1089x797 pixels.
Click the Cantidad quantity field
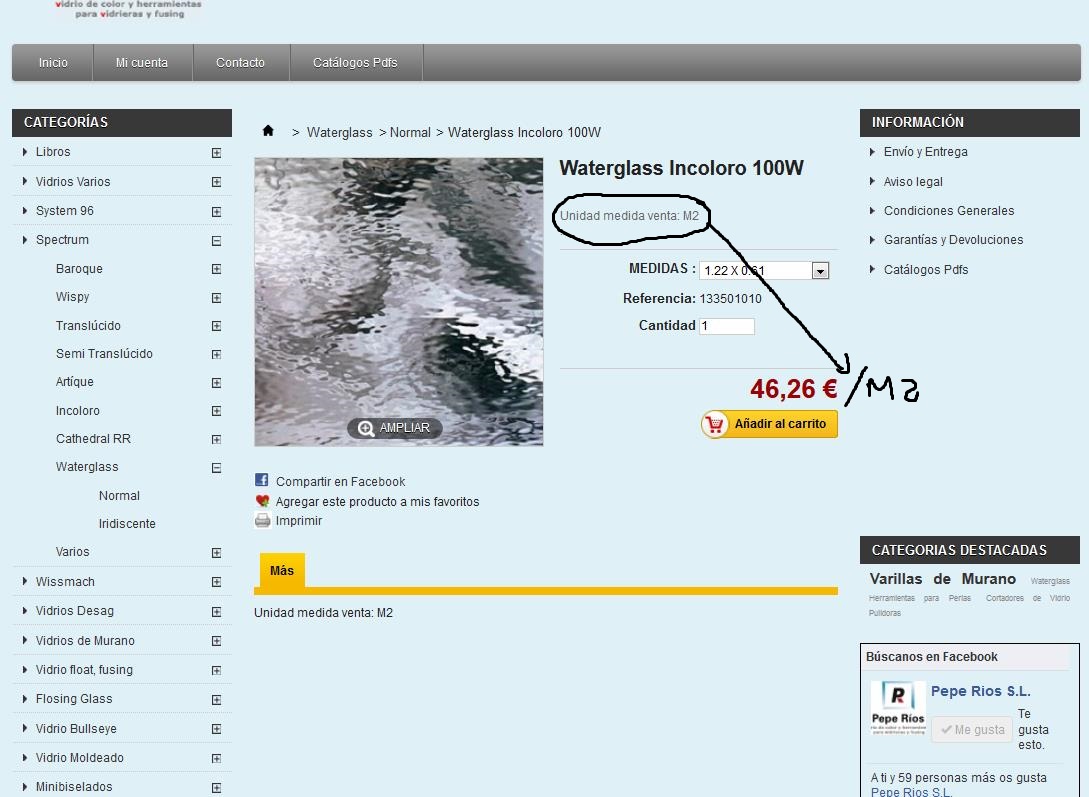[x=726, y=326]
